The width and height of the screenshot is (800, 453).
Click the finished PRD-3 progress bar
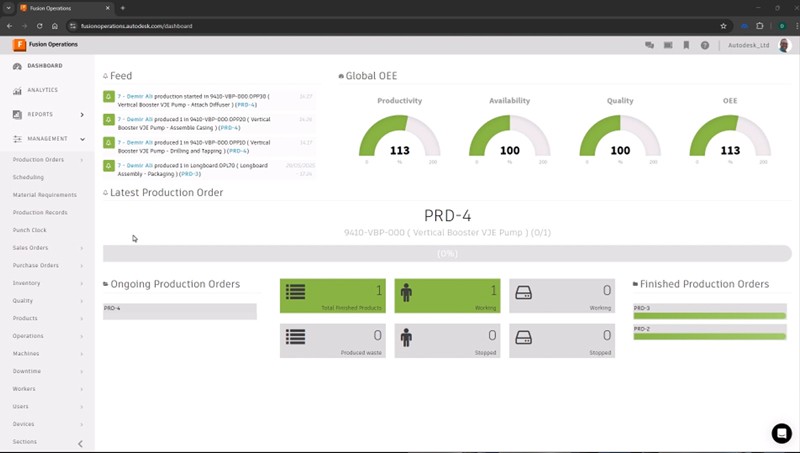(710, 316)
